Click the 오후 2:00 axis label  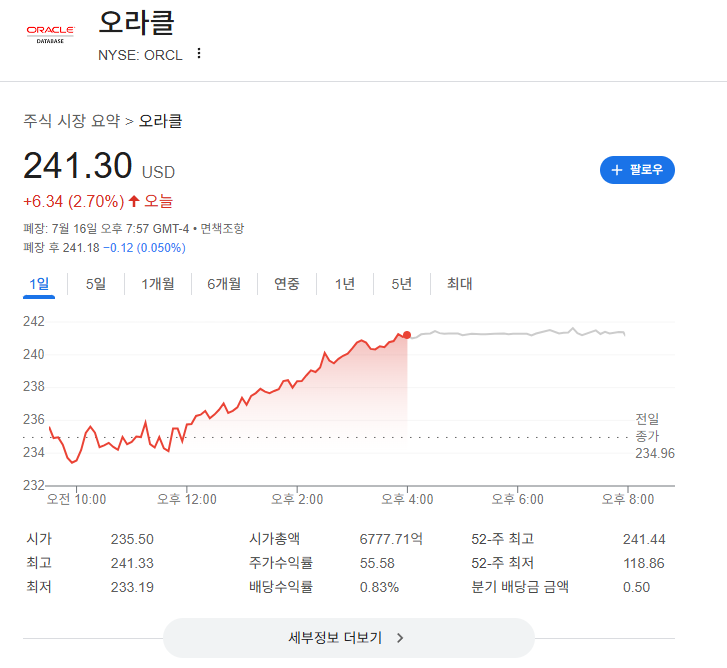click(297, 499)
